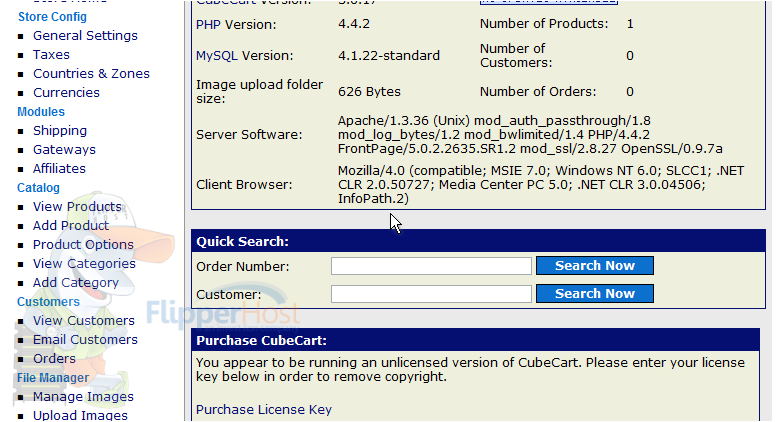Go to Countries & Zones
The width and height of the screenshot is (776, 422).
point(91,74)
